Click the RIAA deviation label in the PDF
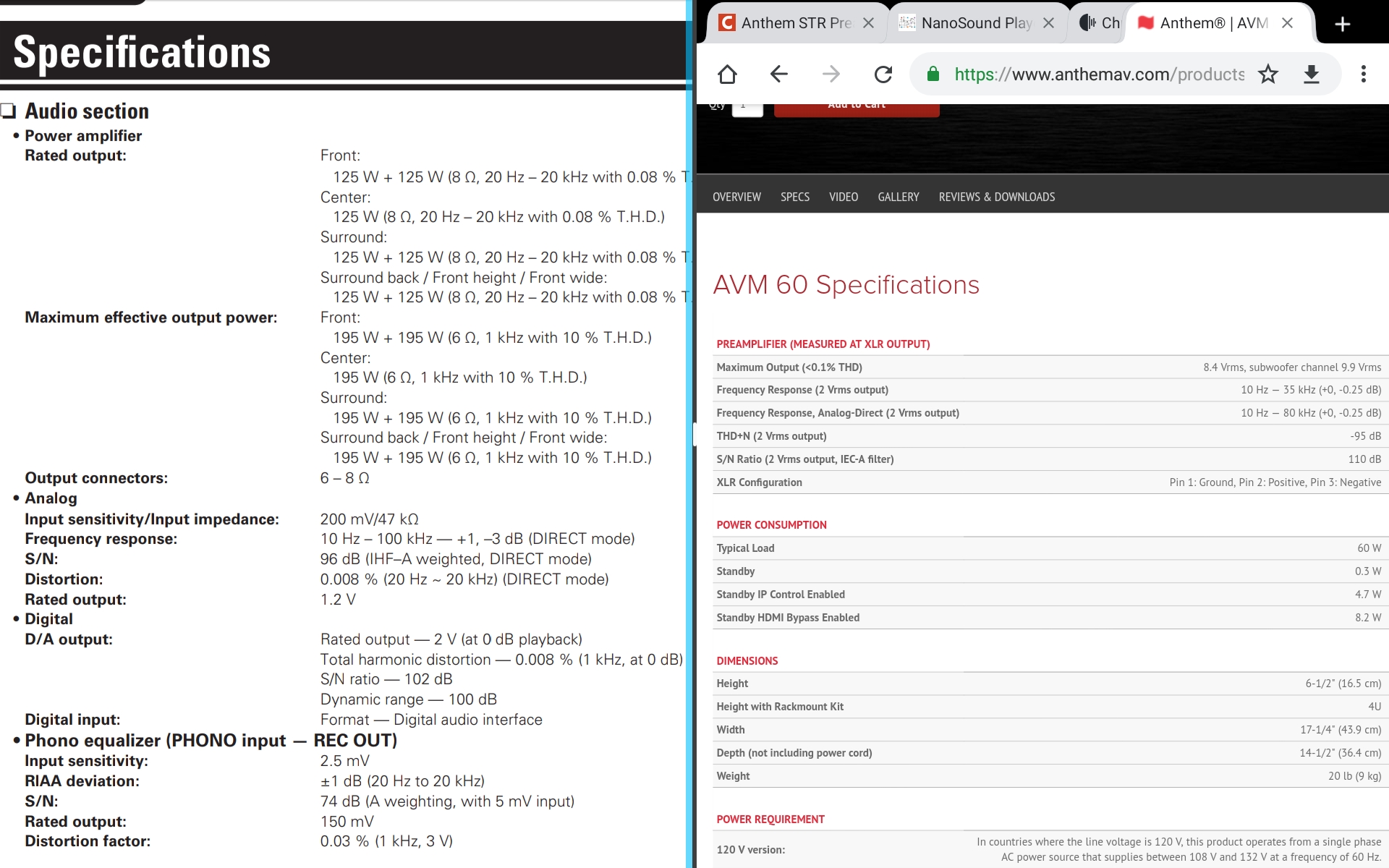Viewport: 1389px width, 868px height. 82,781
